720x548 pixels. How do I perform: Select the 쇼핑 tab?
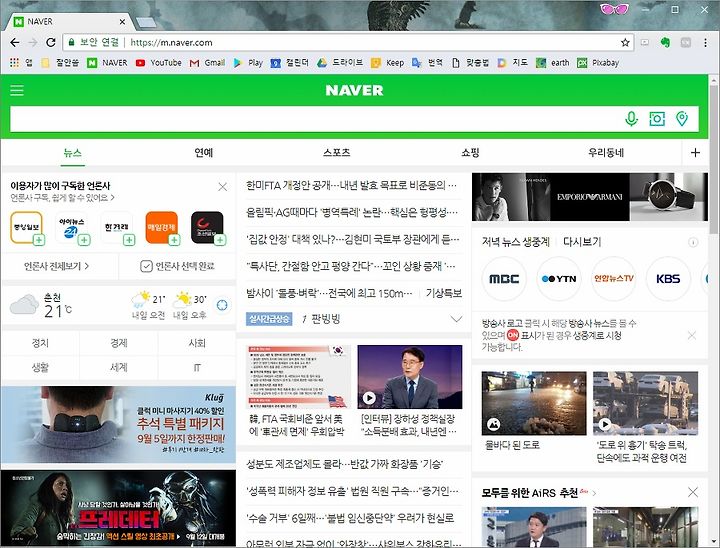point(470,153)
